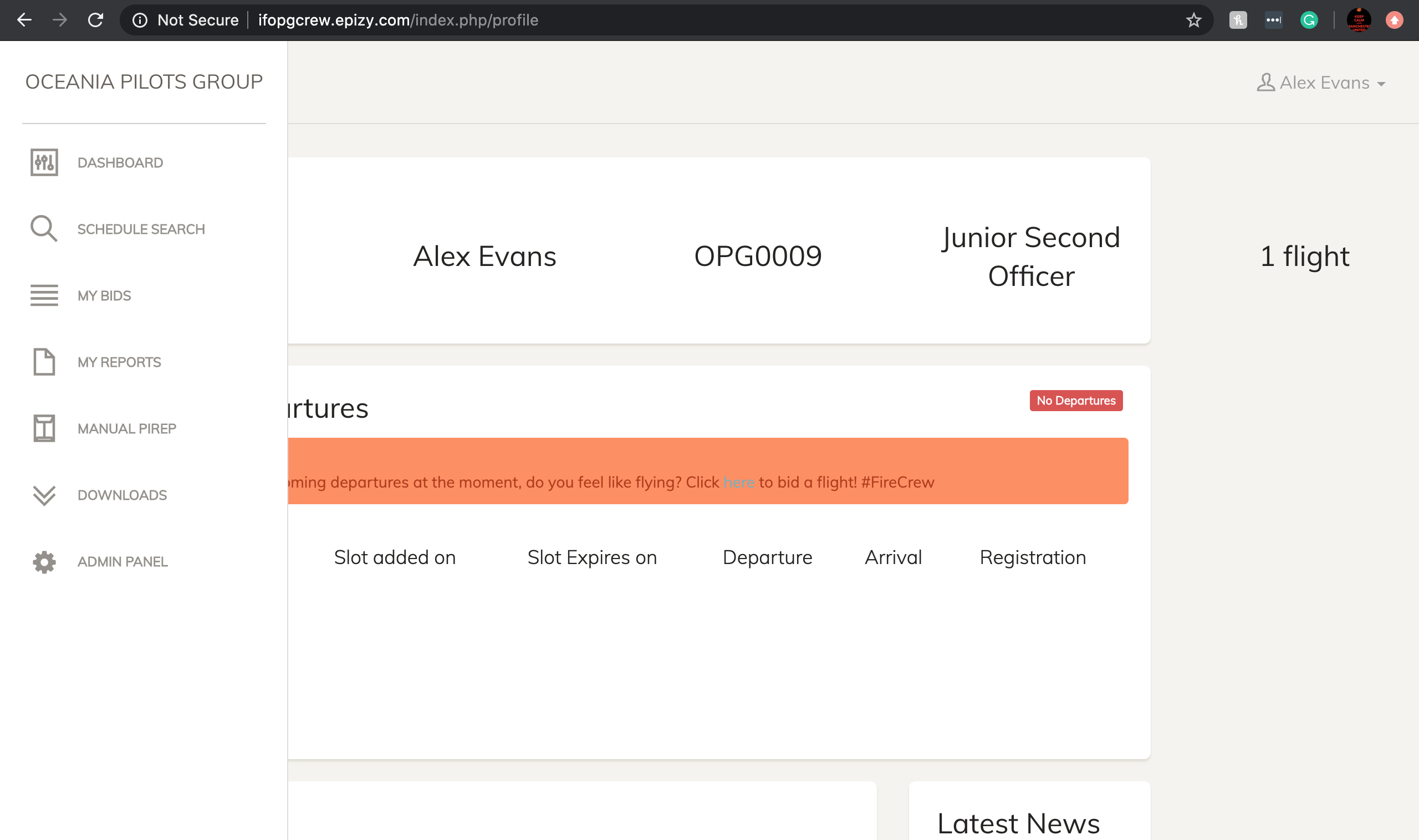Click the Dashboard sliders icon in sidebar

(x=44, y=162)
